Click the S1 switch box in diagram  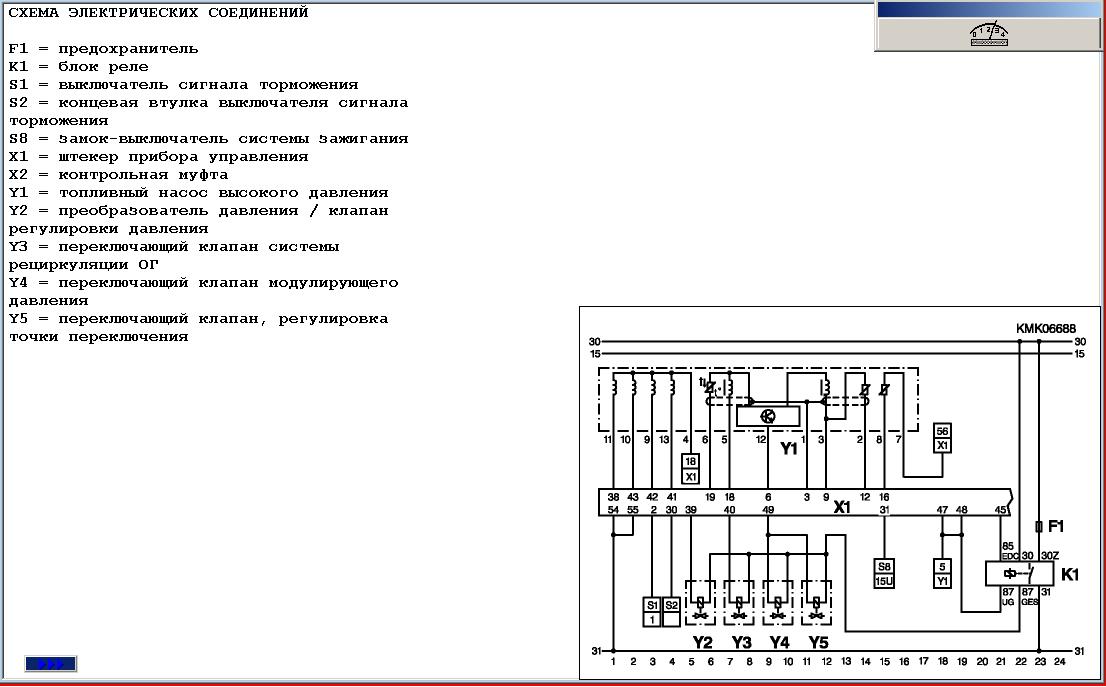pos(652,612)
